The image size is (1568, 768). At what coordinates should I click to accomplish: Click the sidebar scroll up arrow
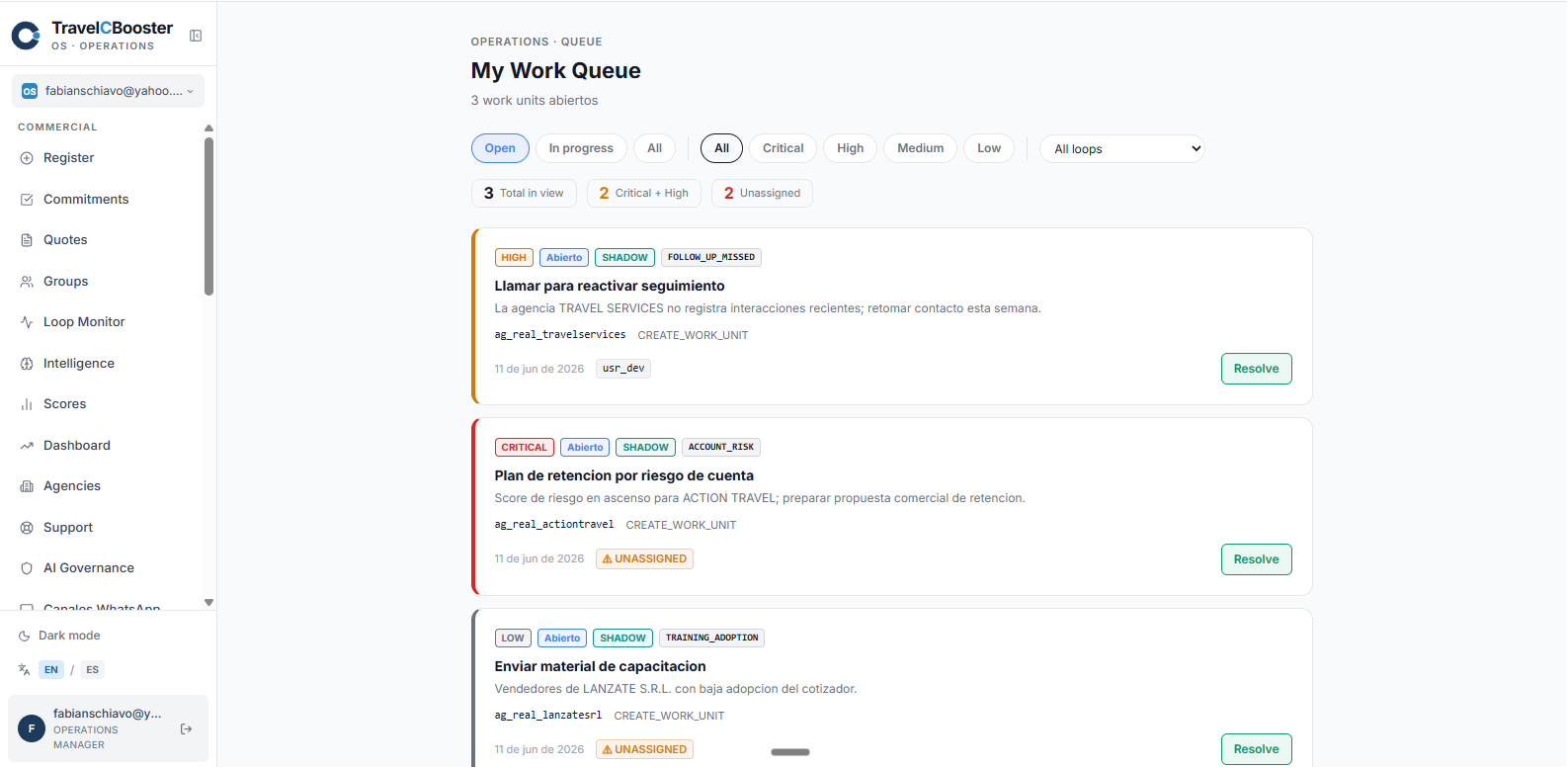point(208,128)
